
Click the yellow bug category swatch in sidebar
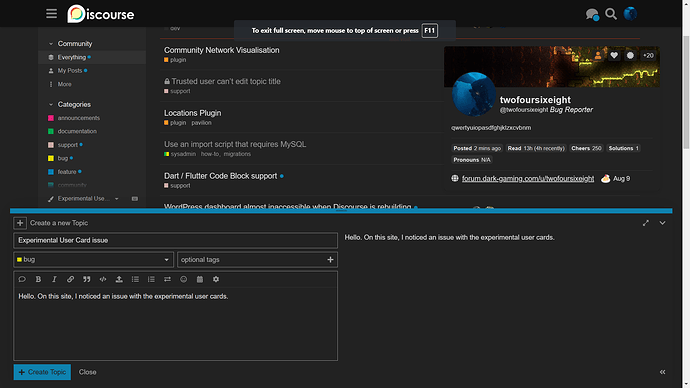51,158
